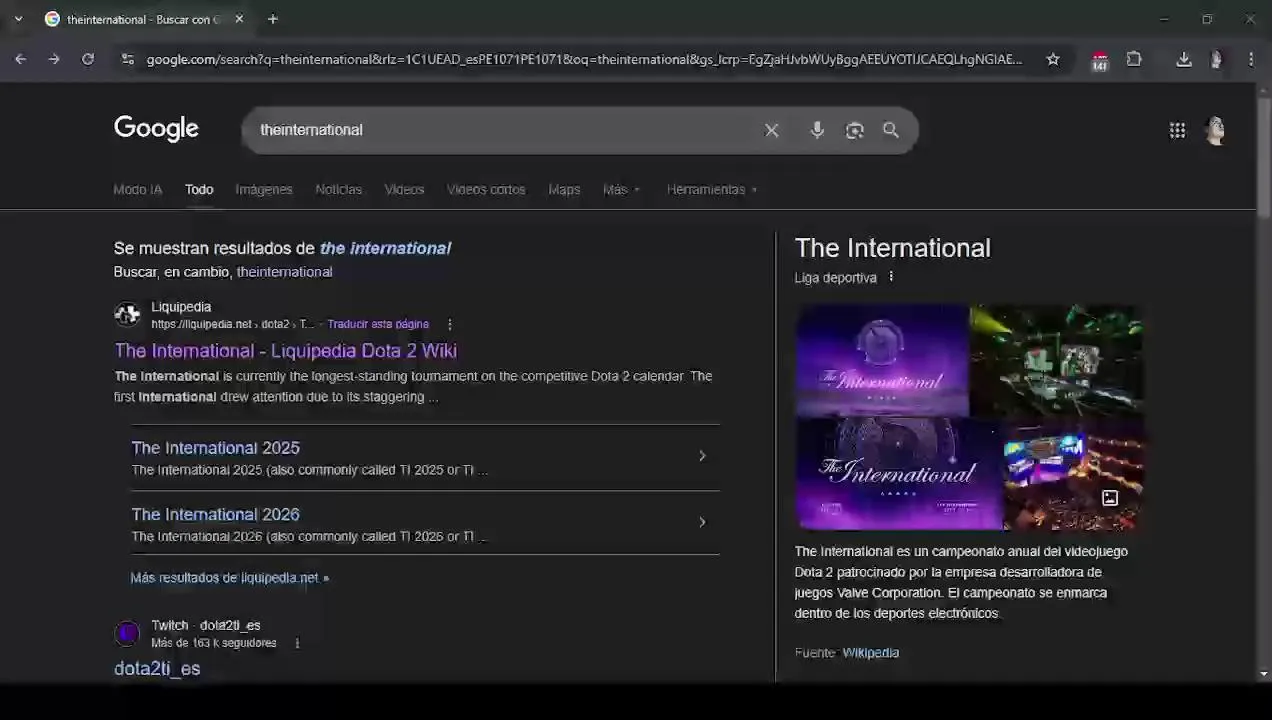The width and height of the screenshot is (1272, 720).
Task: Go forward in browser history
Action: coord(54,59)
